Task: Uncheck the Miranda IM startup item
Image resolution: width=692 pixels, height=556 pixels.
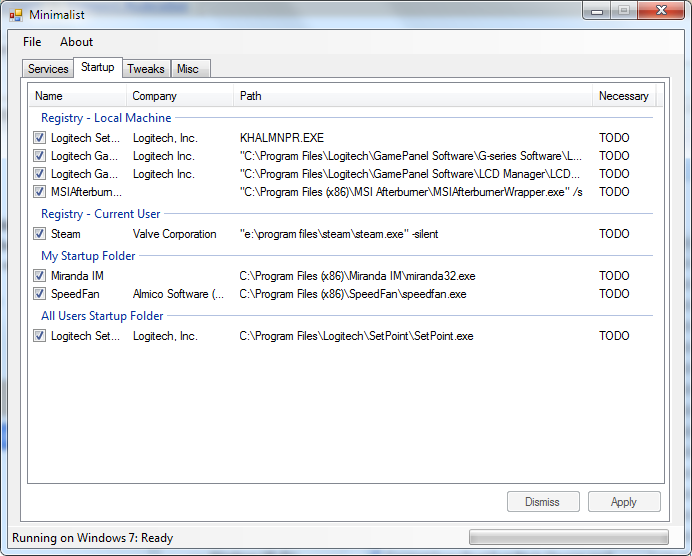Action: click(x=39, y=276)
